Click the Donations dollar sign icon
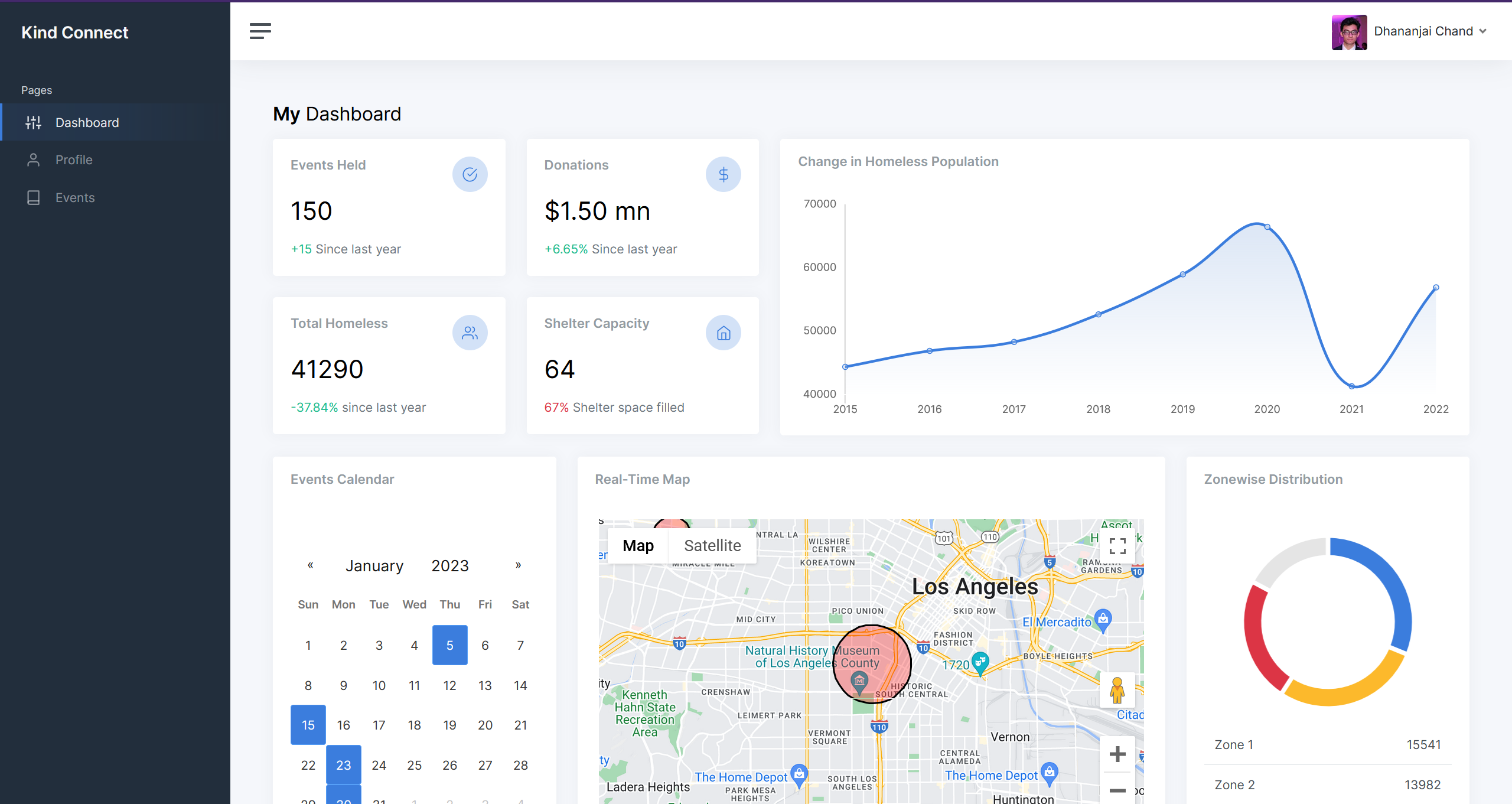The image size is (1512, 804). [x=723, y=174]
